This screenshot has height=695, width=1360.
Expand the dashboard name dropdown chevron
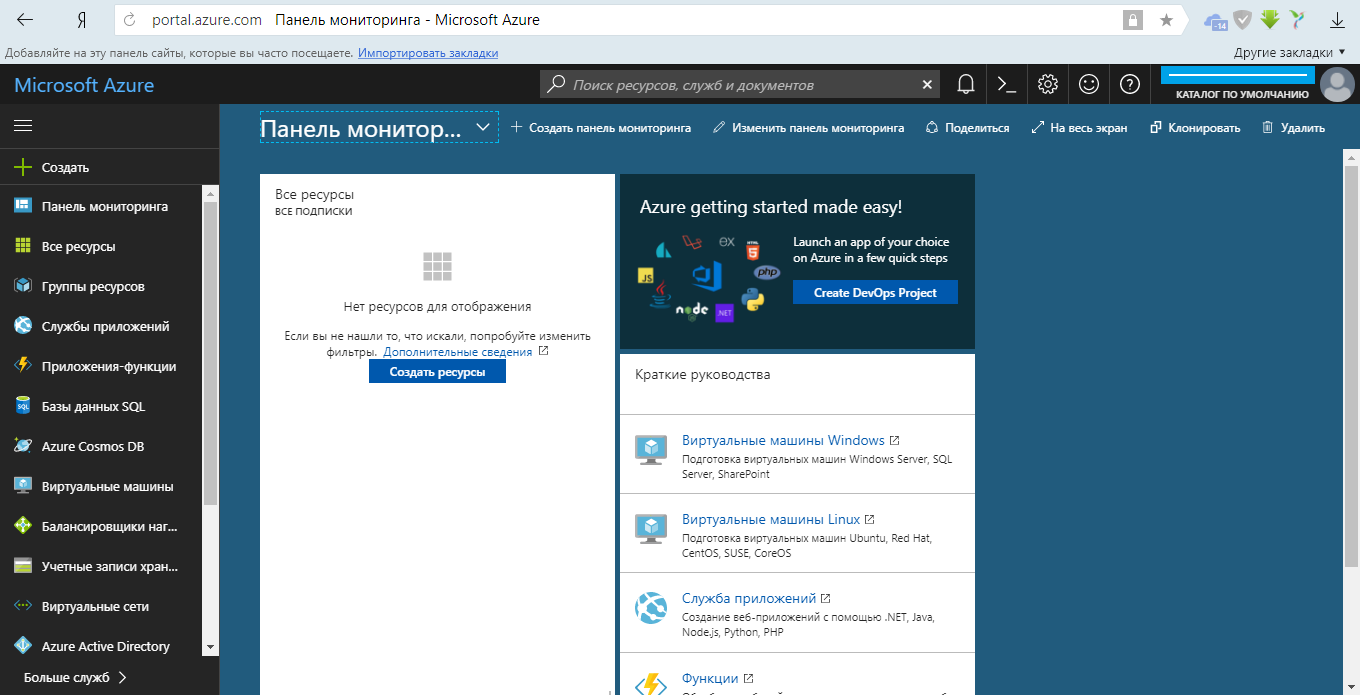[483, 127]
